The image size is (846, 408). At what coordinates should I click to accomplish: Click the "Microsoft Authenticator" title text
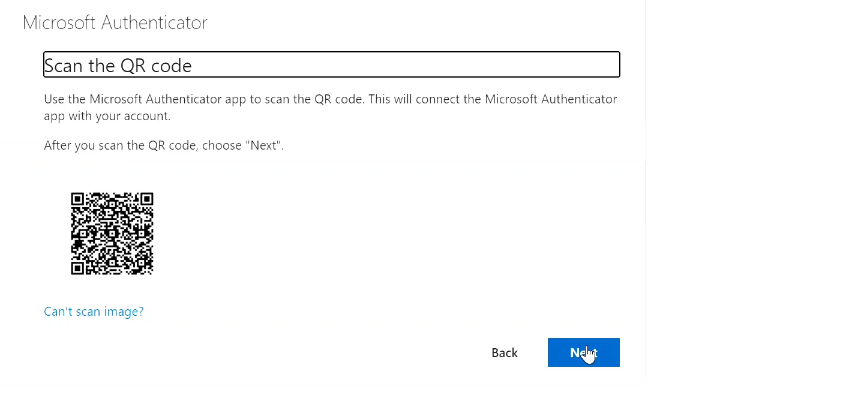(x=115, y=23)
